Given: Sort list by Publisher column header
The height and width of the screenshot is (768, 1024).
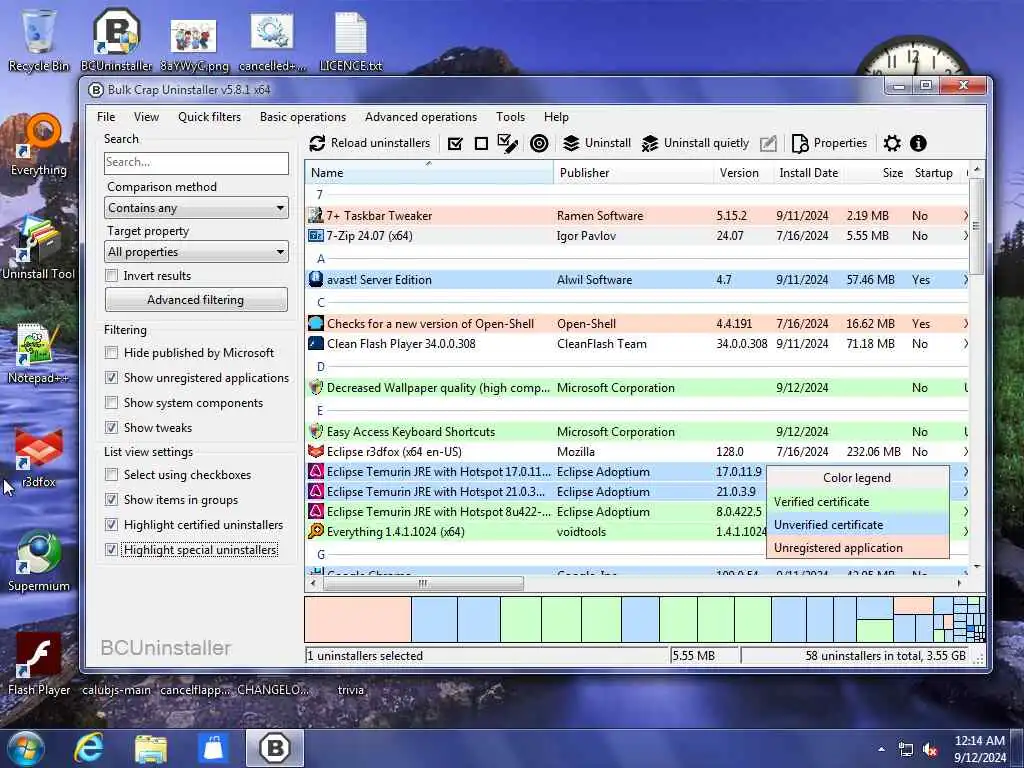Looking at the screenshot, I should [x=633, y=173].
